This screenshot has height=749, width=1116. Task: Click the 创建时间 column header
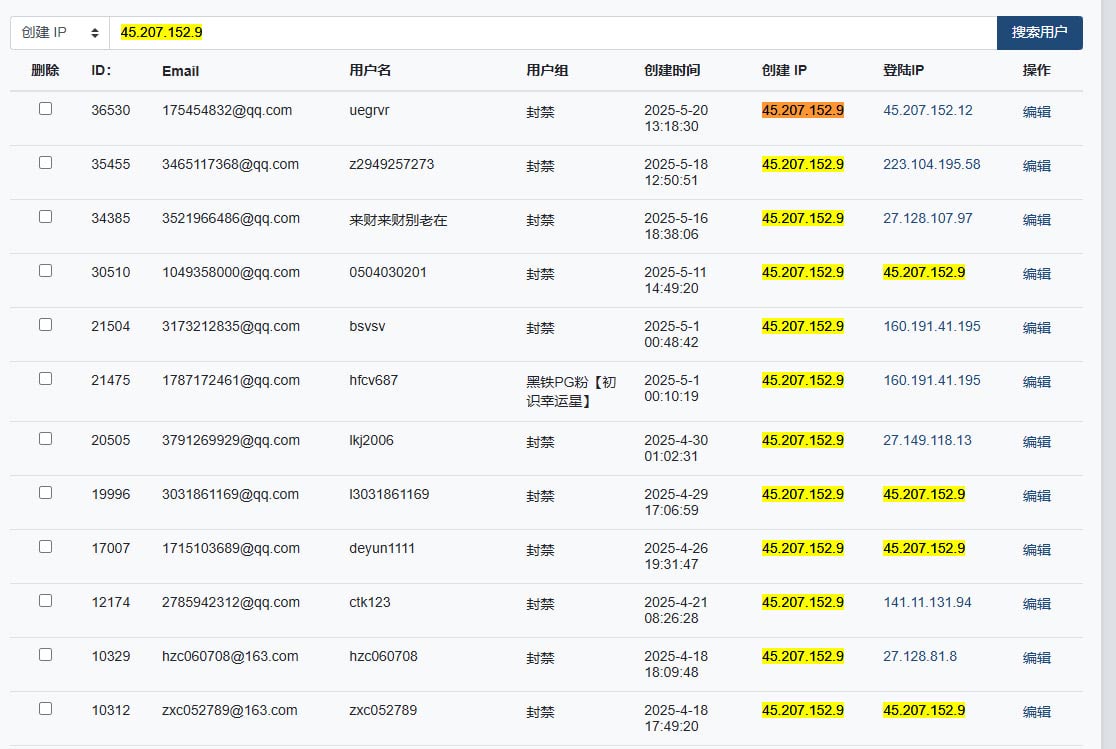pyautogui.click(x=672, y=70)
